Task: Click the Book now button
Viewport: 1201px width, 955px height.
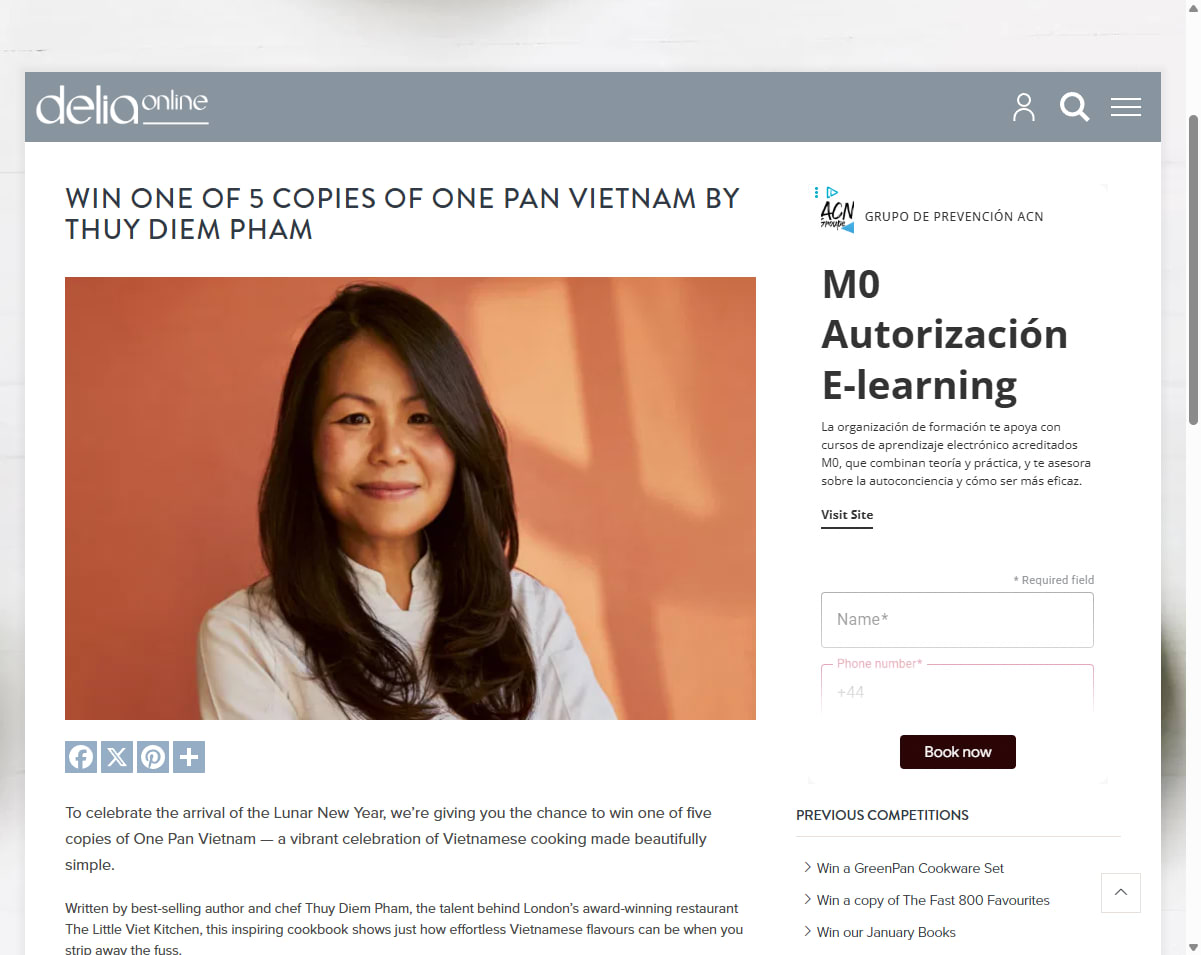Action: 958,752
